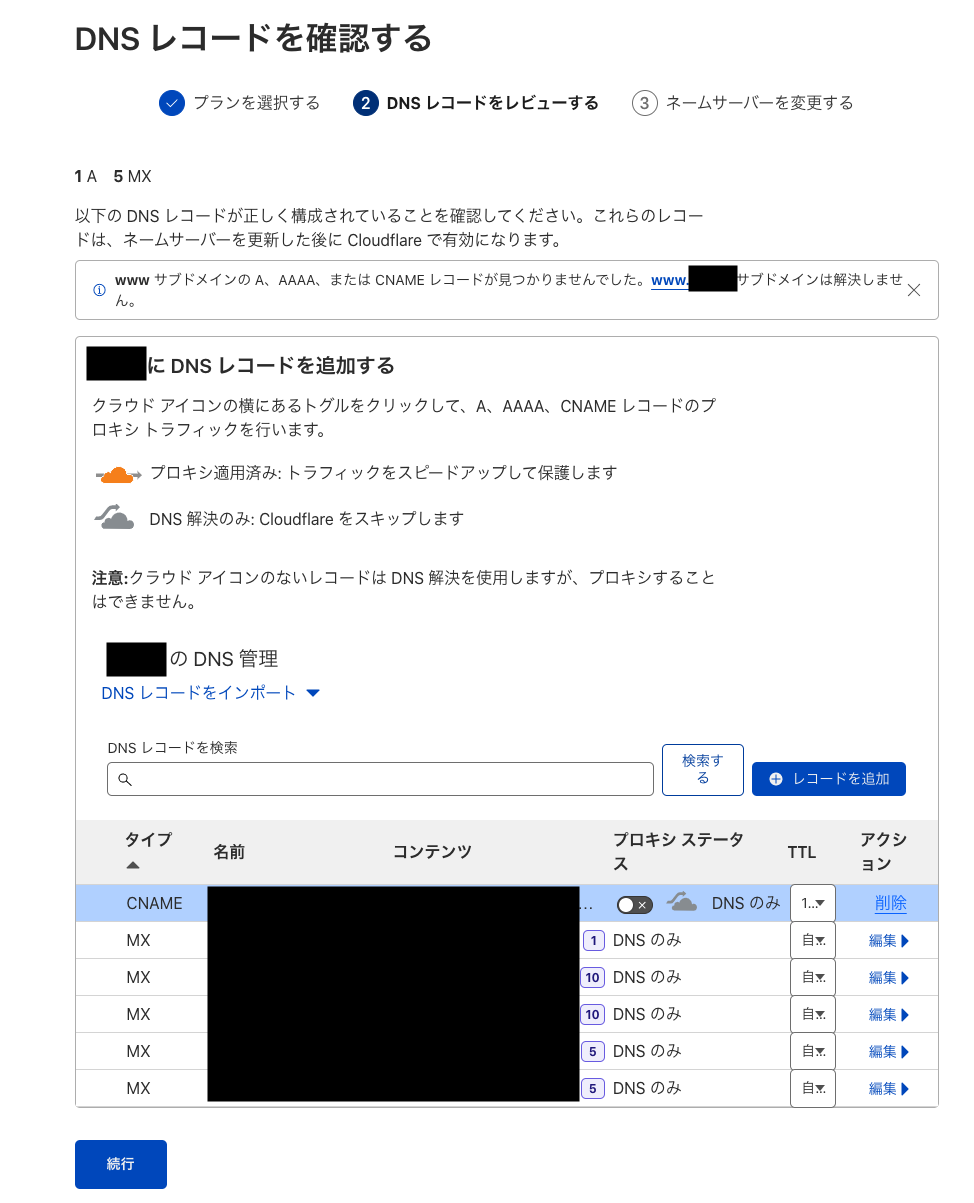Enable the proxy toggle on the CNAME record
Screen dimensions: 974x1203
point(634,903)
